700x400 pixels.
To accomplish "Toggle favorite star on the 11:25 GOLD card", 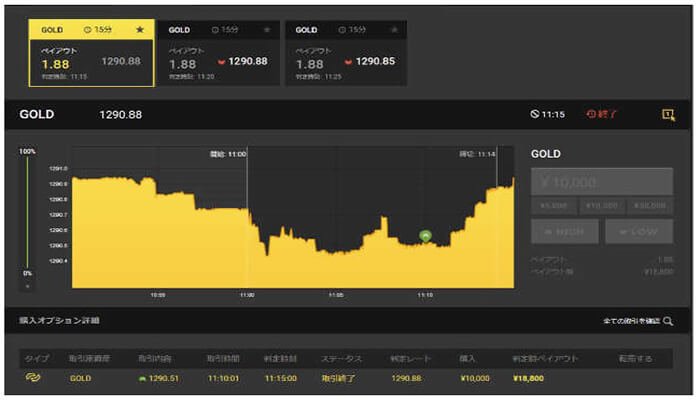I will [394, 30].
